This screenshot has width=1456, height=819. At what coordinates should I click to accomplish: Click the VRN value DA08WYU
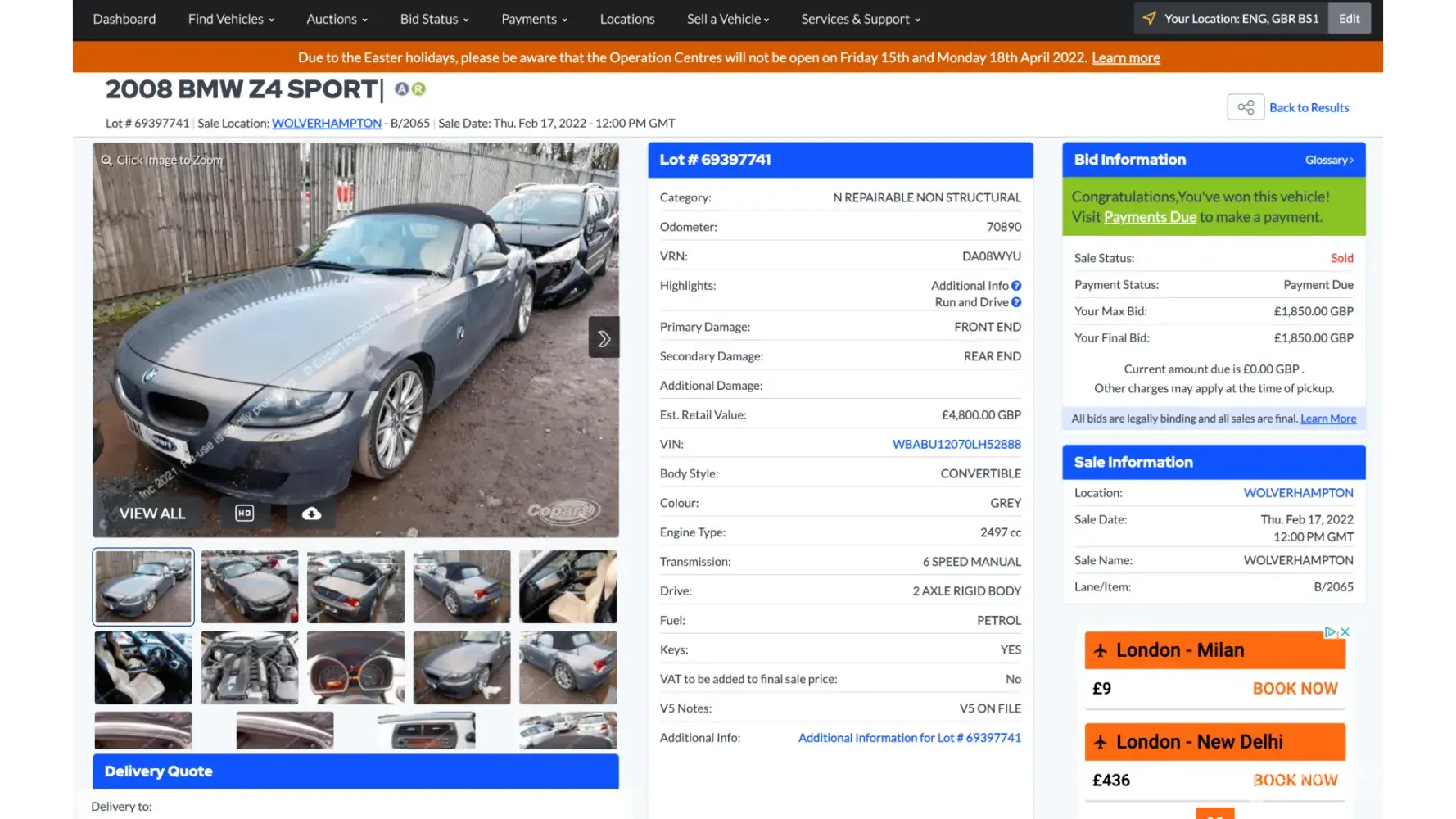[992, 256]
